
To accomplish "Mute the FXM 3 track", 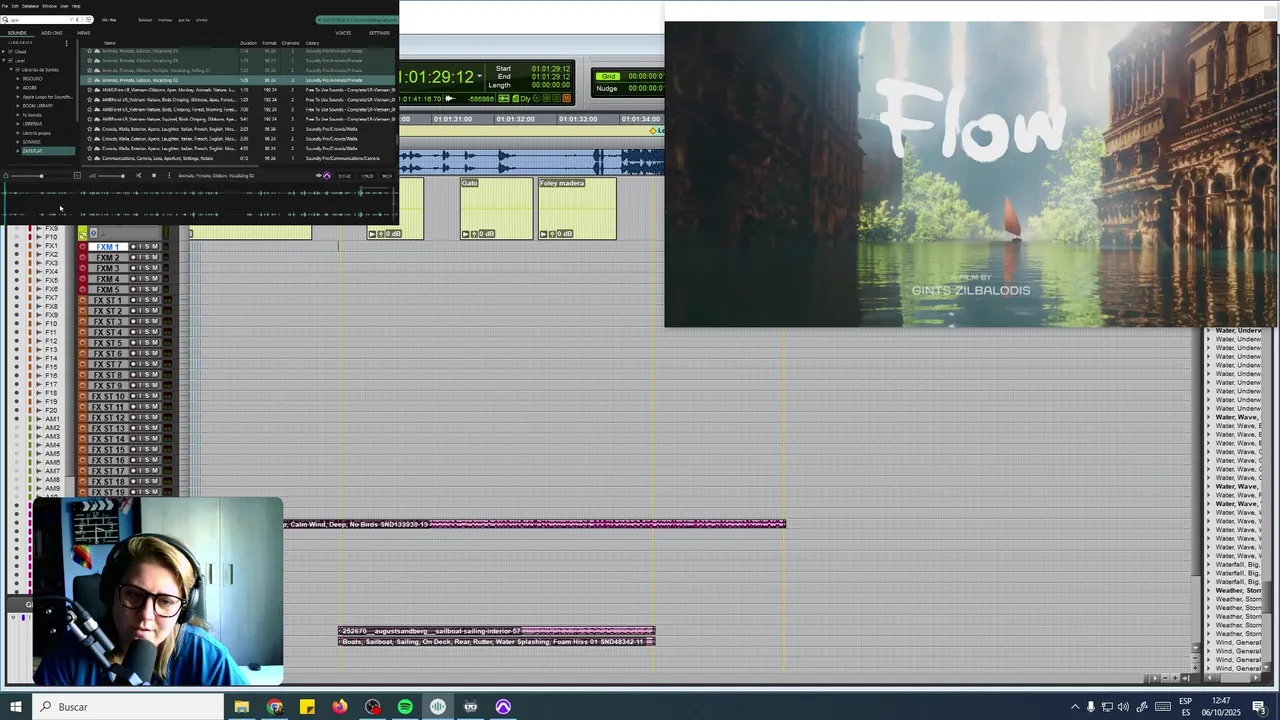I will [155, 268].
